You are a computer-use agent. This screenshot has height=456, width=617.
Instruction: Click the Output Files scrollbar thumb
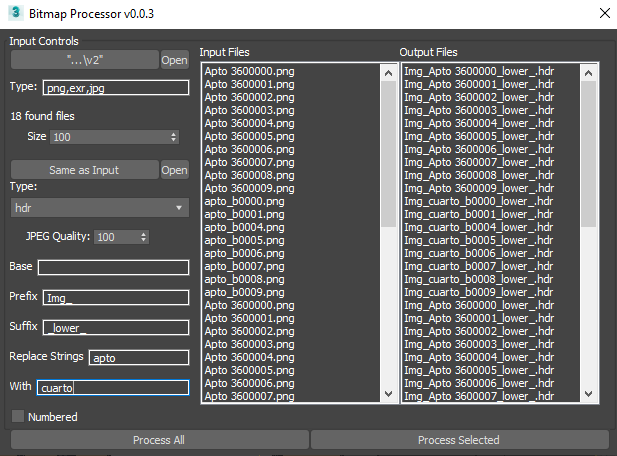588,154
